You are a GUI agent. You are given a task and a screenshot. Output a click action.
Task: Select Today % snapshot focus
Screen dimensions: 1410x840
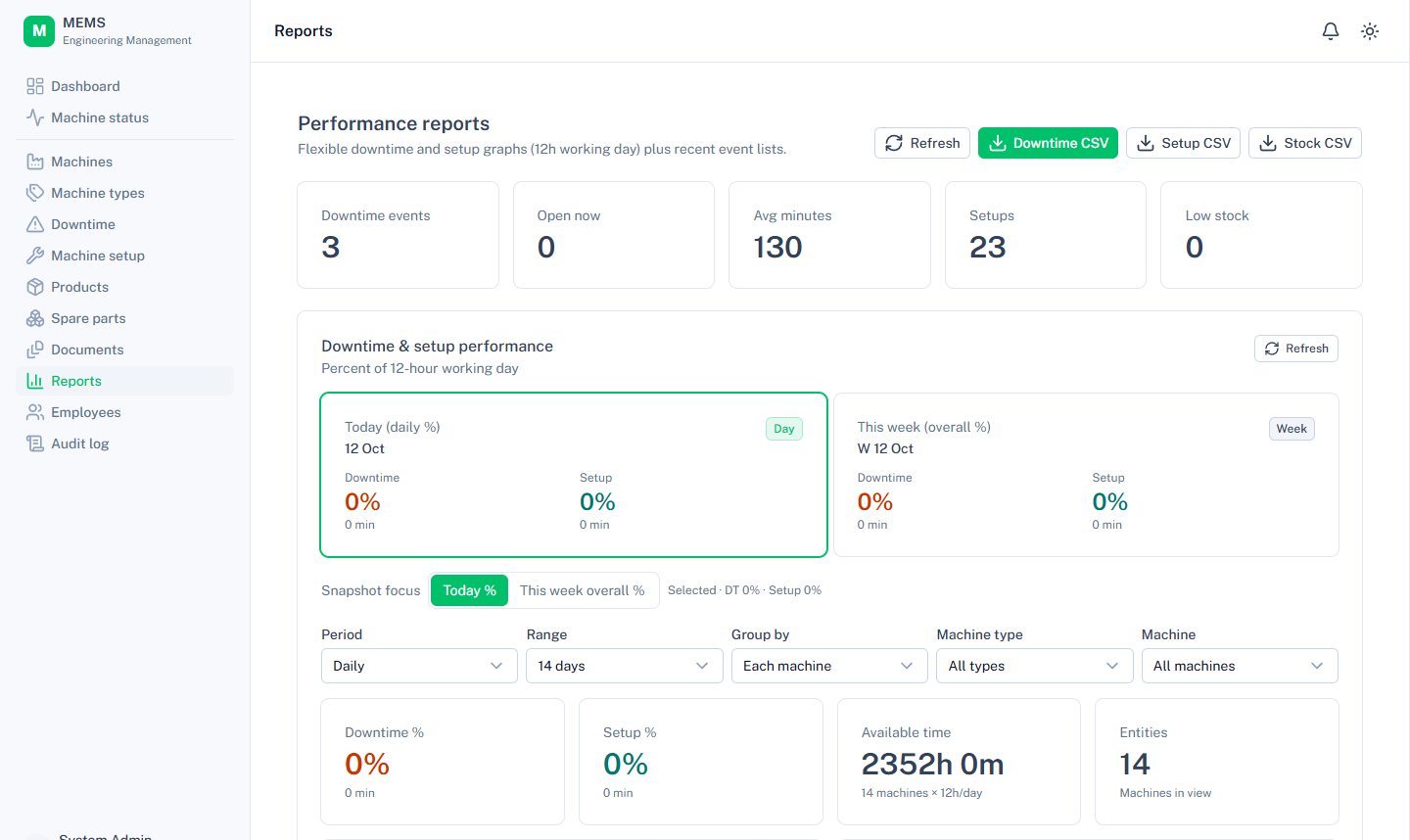pos(470,590)
